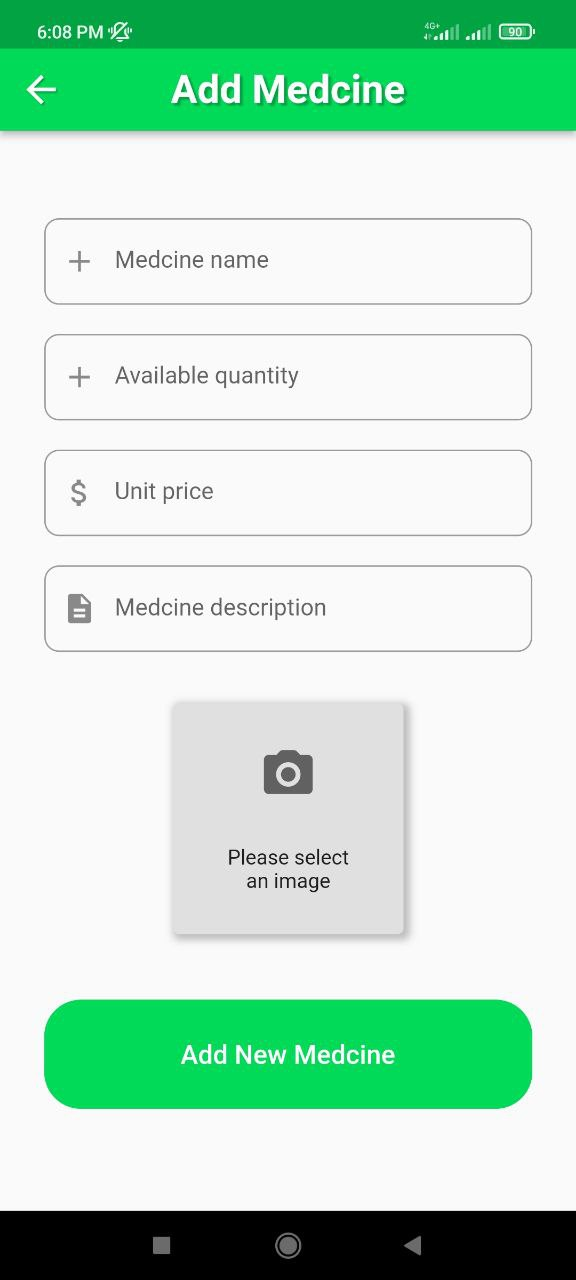Tap the plus icon beside Available quantity

click(x=79, y=377)
